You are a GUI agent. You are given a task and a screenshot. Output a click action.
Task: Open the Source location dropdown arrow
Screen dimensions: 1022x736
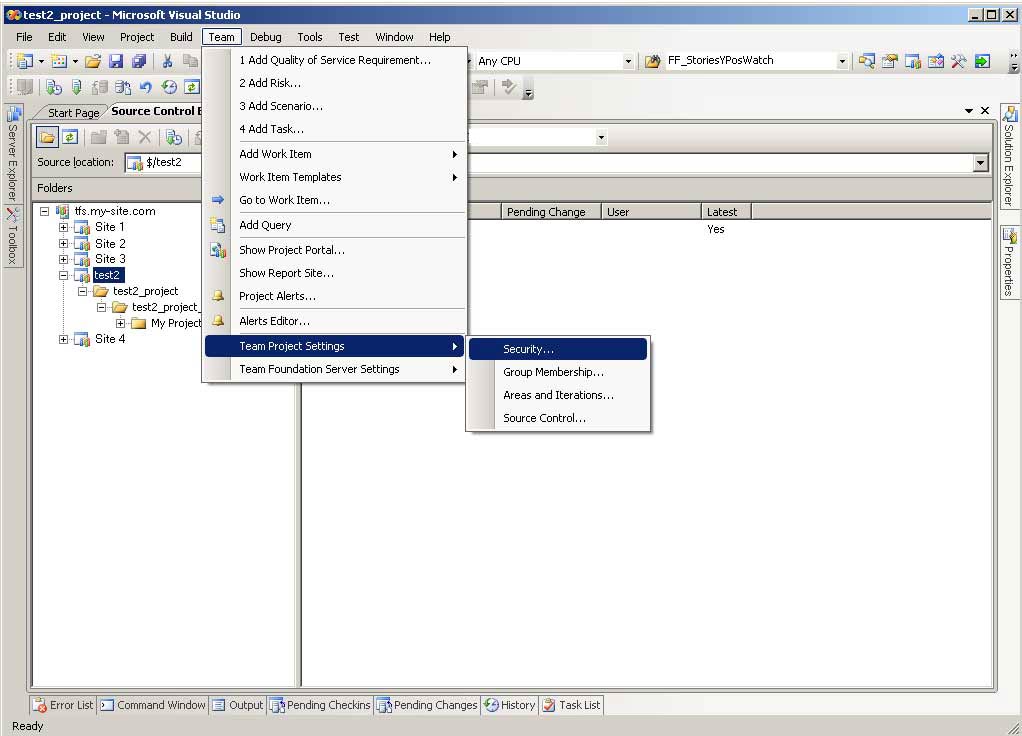click(981, 163)
